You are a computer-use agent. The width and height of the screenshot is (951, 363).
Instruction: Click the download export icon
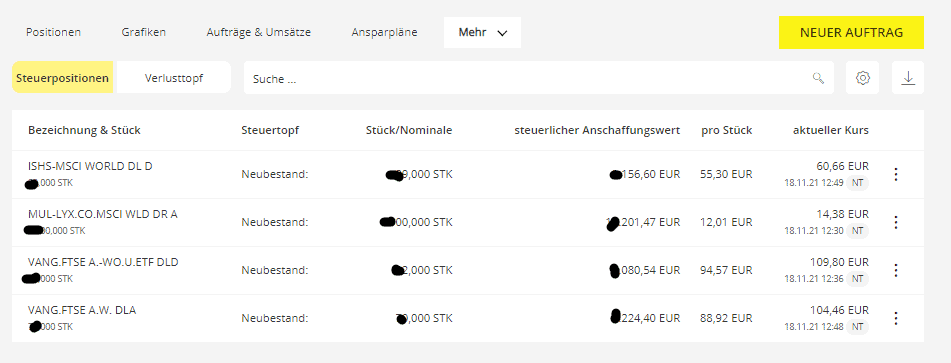[908, 78]
